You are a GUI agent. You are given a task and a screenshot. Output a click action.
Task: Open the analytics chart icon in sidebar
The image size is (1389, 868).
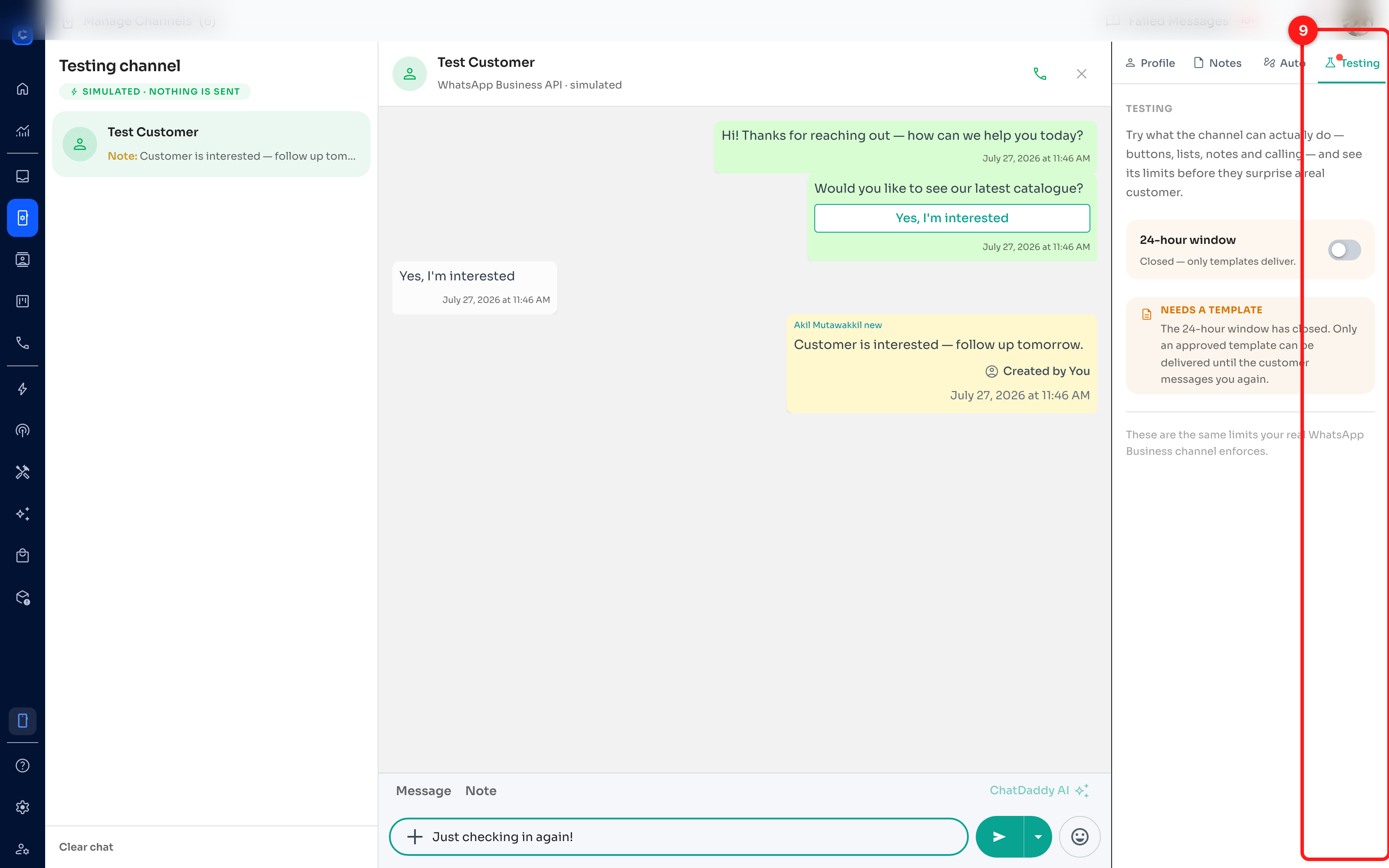(x=23, y=131)
